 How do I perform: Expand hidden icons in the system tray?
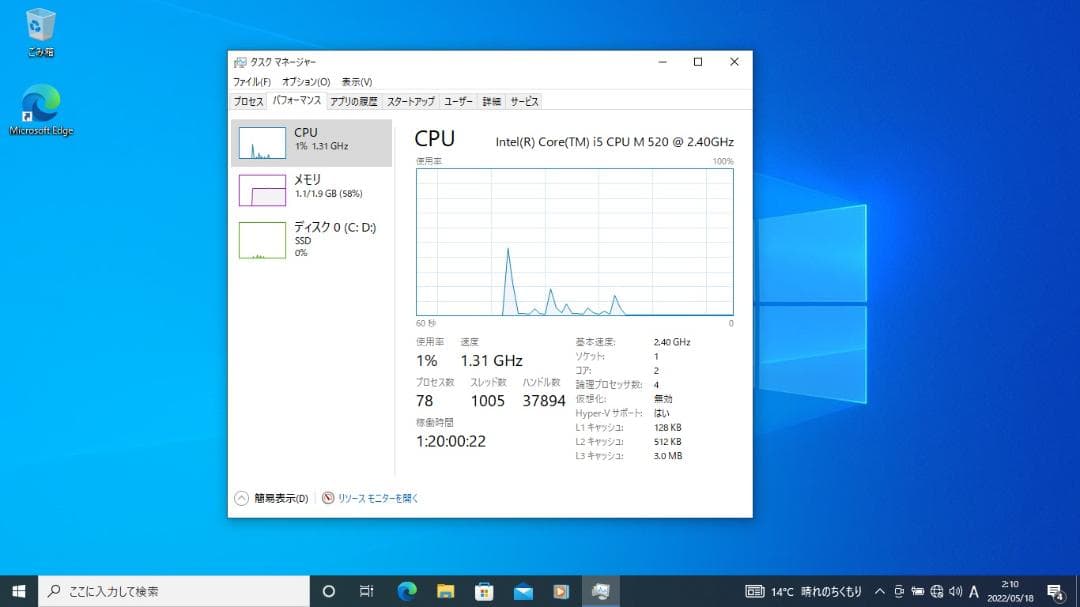coord(880,591)
